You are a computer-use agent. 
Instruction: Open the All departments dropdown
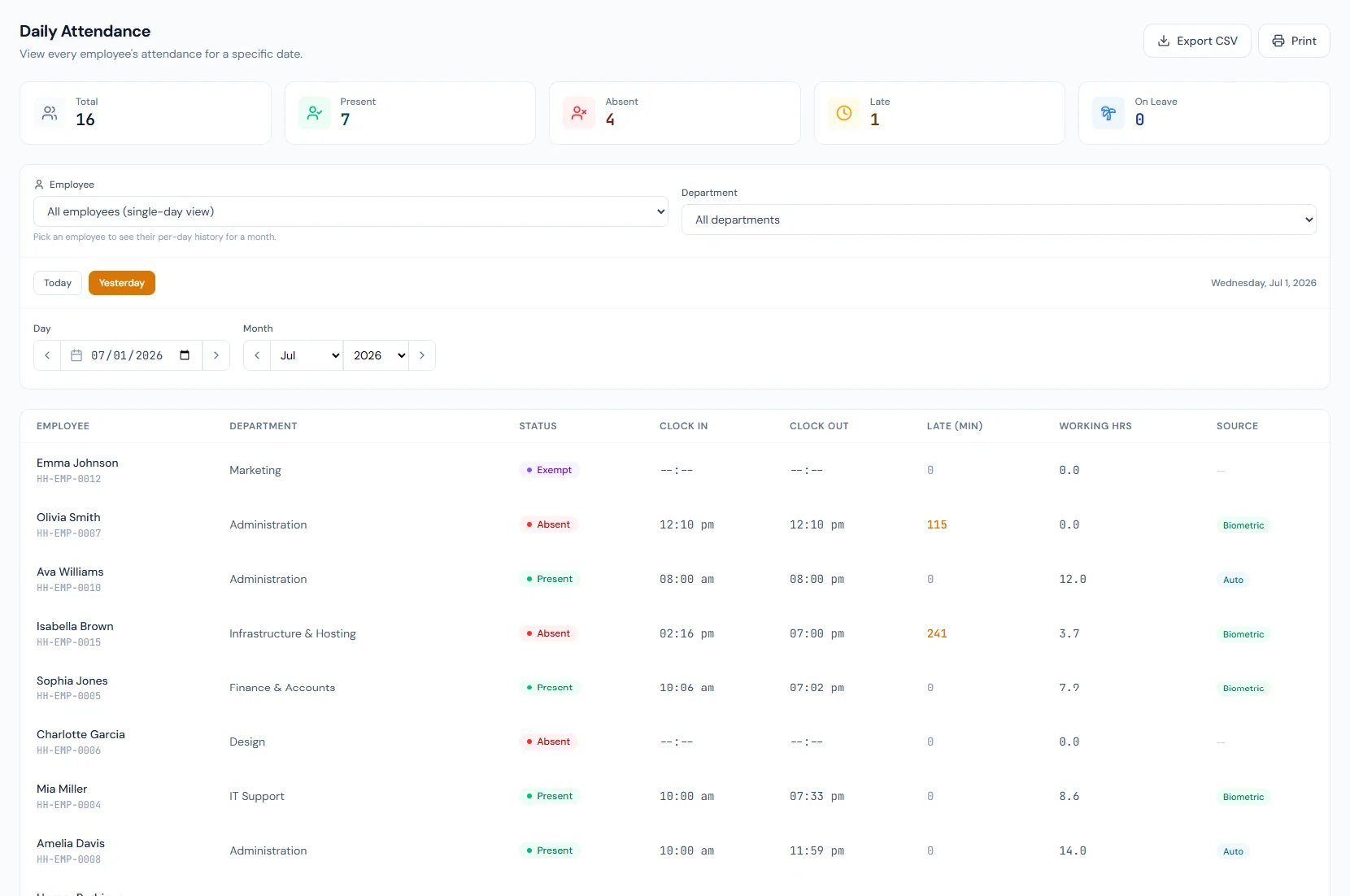999,220
